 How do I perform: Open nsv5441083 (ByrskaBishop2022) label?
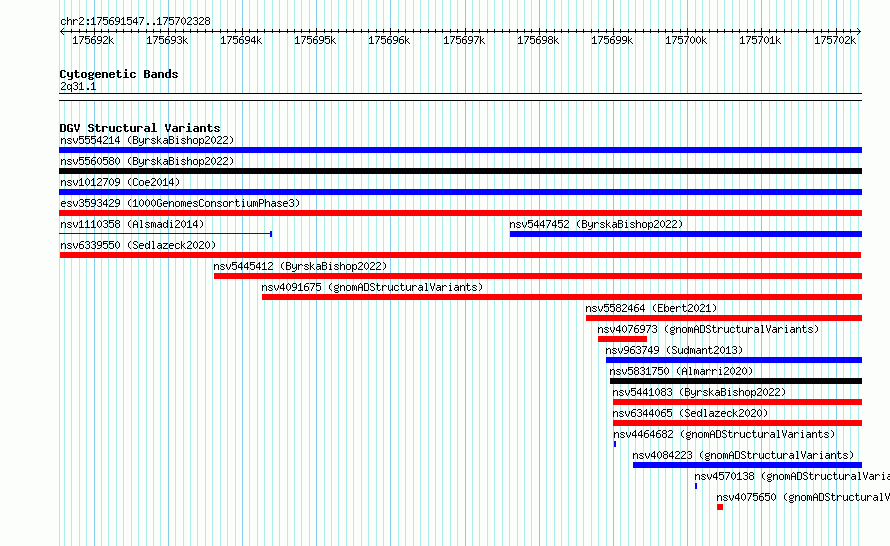pos(699,392)
